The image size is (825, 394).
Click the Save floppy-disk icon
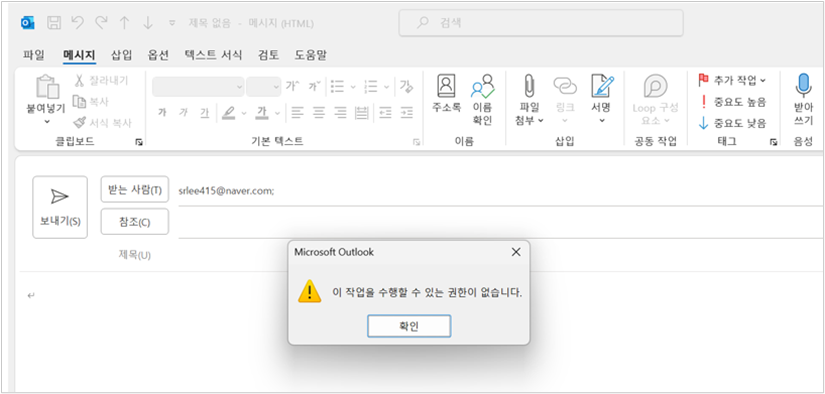(54, 23)
